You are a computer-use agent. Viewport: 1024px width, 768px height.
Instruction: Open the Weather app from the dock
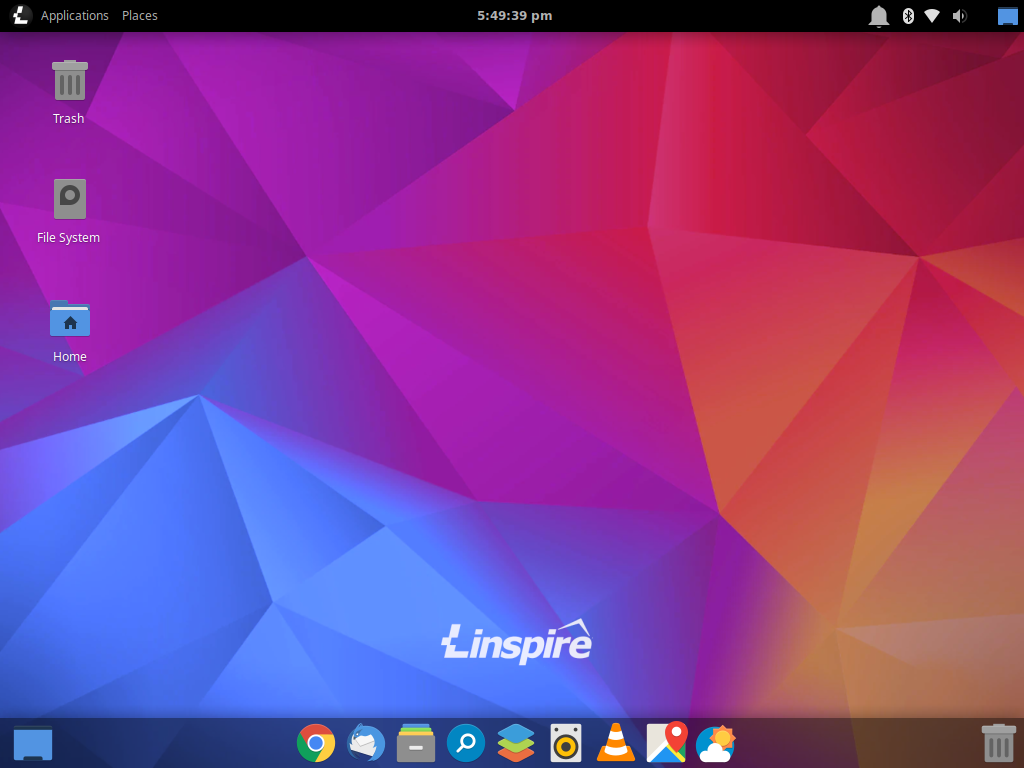tap(716, 743)
